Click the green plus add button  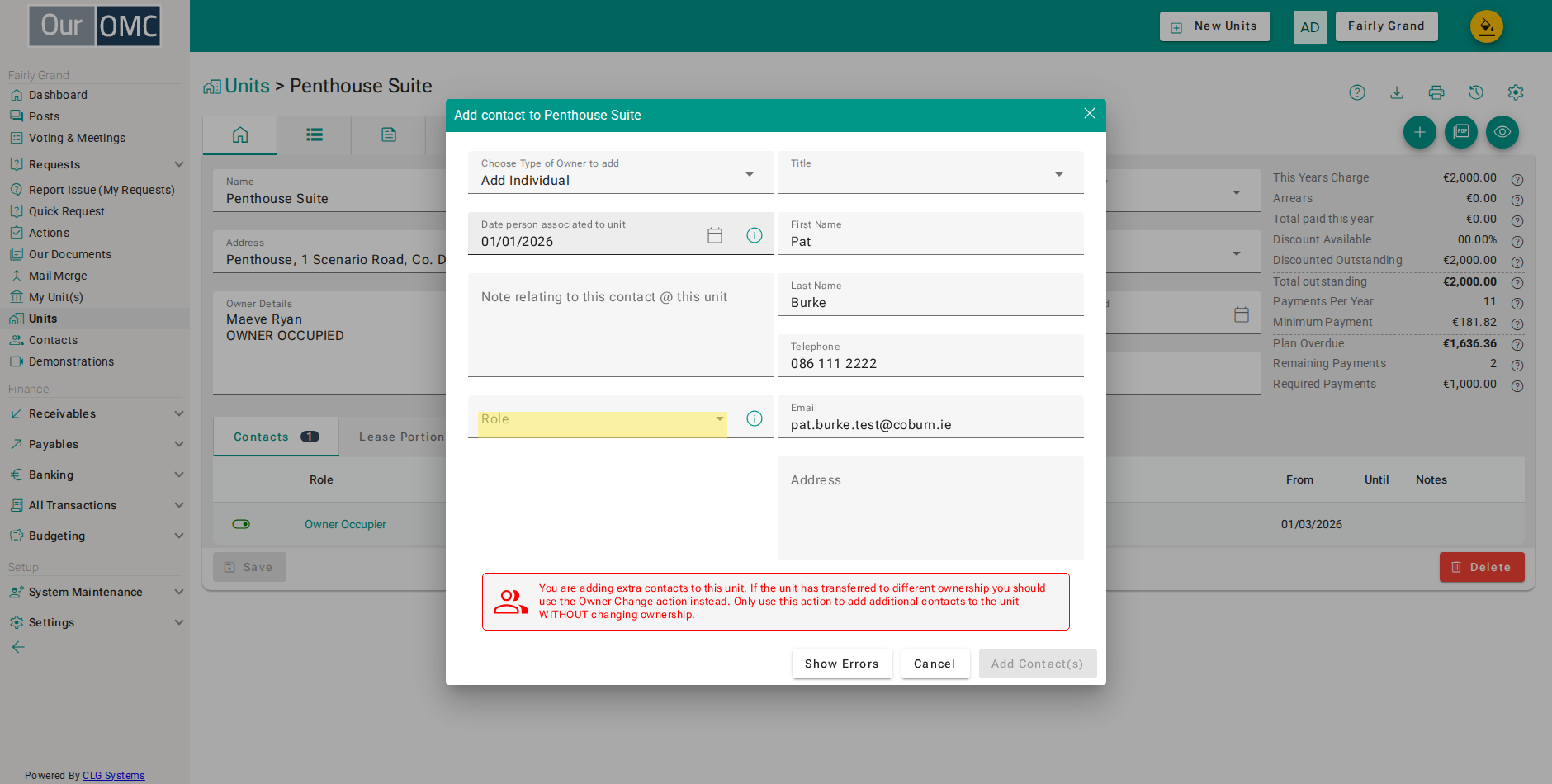pos(1420,132)
